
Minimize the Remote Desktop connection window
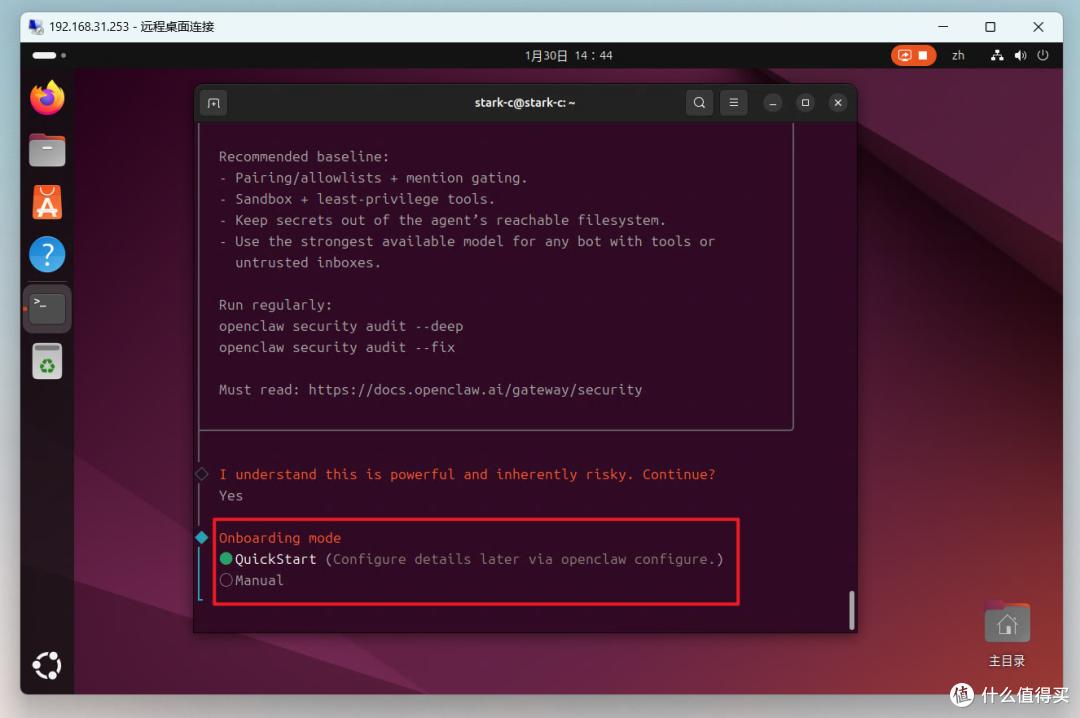(x=943, y=27)
